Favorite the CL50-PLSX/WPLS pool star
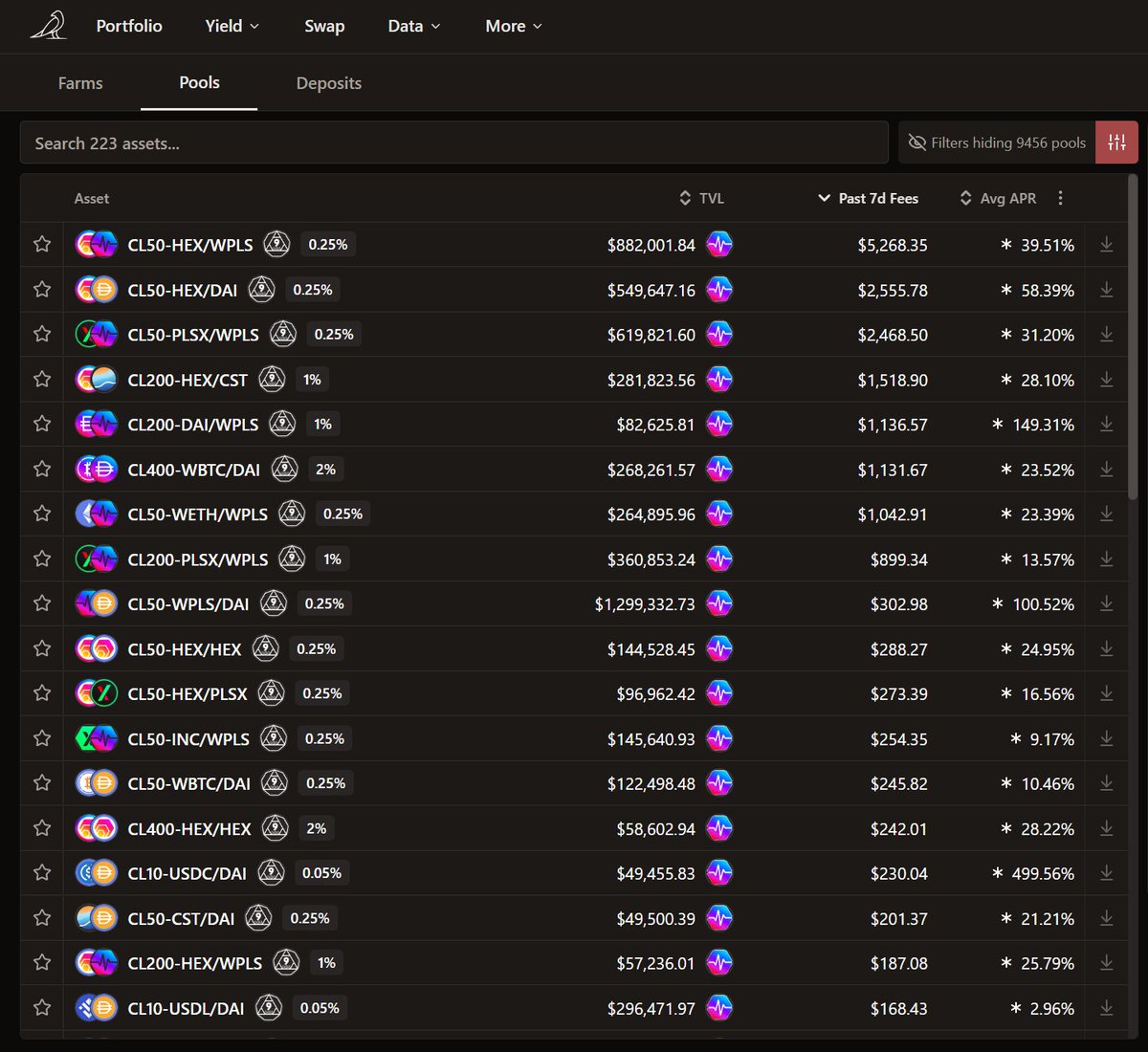Screen dimensions: 1148x1052 (42, 335)
